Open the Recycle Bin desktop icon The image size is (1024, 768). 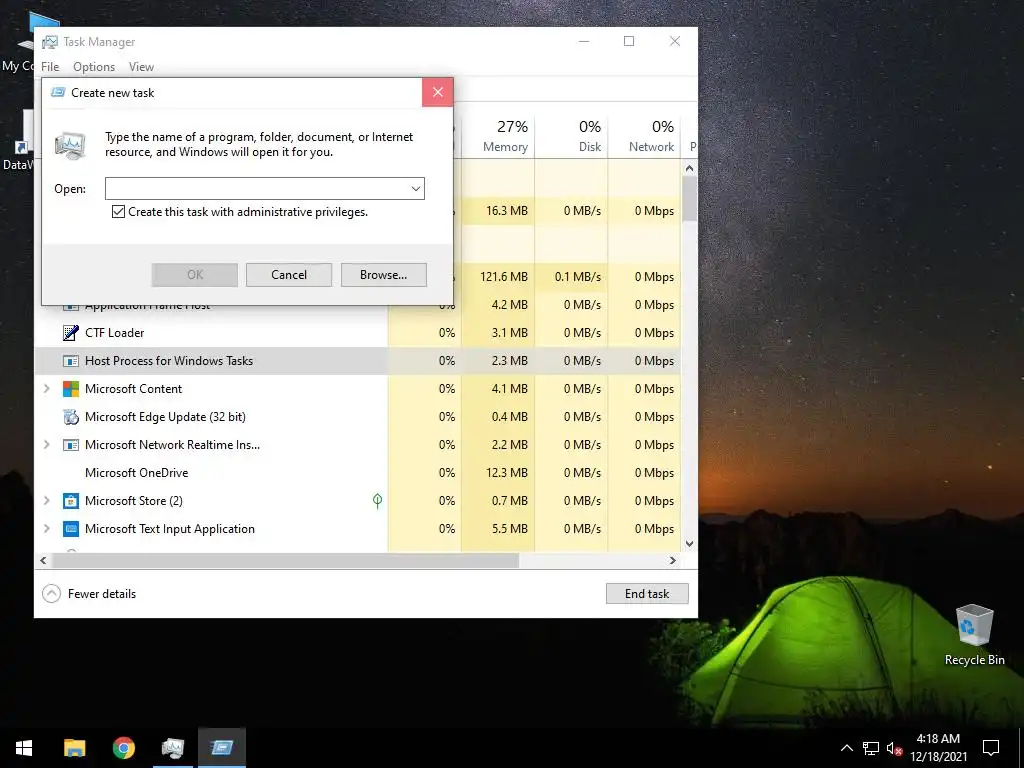(x=974, y=635)
